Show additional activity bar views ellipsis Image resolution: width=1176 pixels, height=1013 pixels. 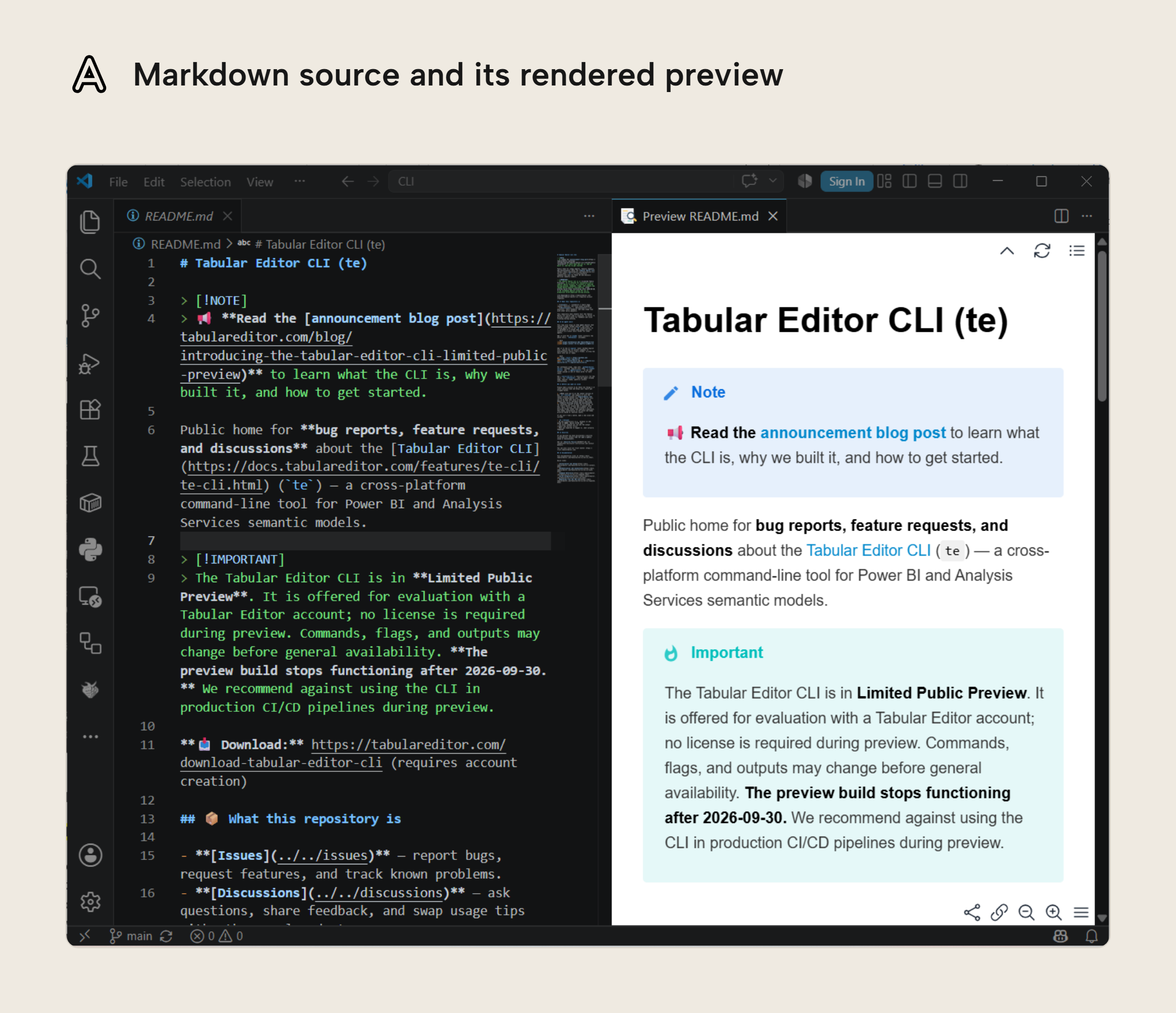click(90, 737)
